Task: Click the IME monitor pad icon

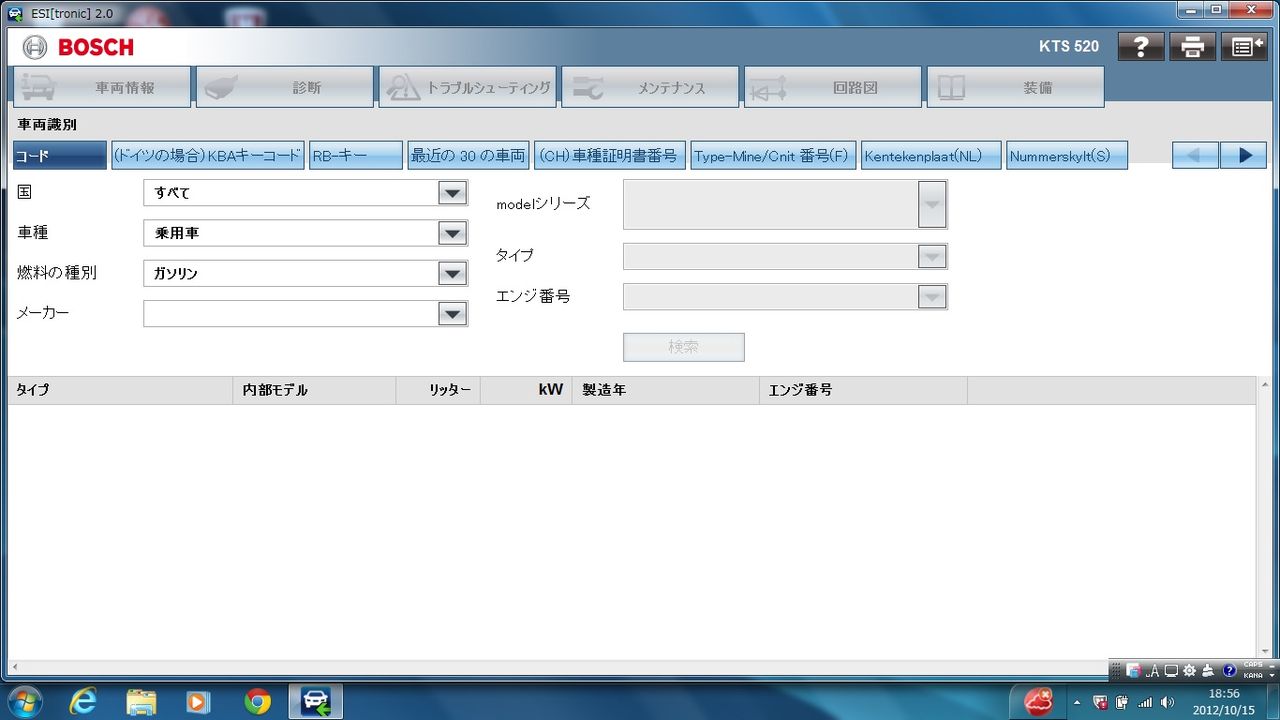Action: [x=1171, y=671]
